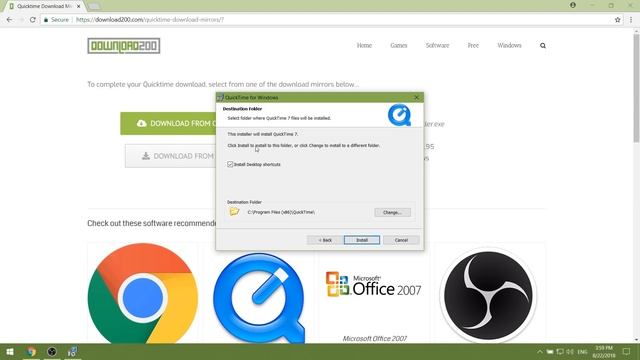Open the OBS Studio recommendation thumbnail
This screenshot has width=640, height=360.
[488, 296]
